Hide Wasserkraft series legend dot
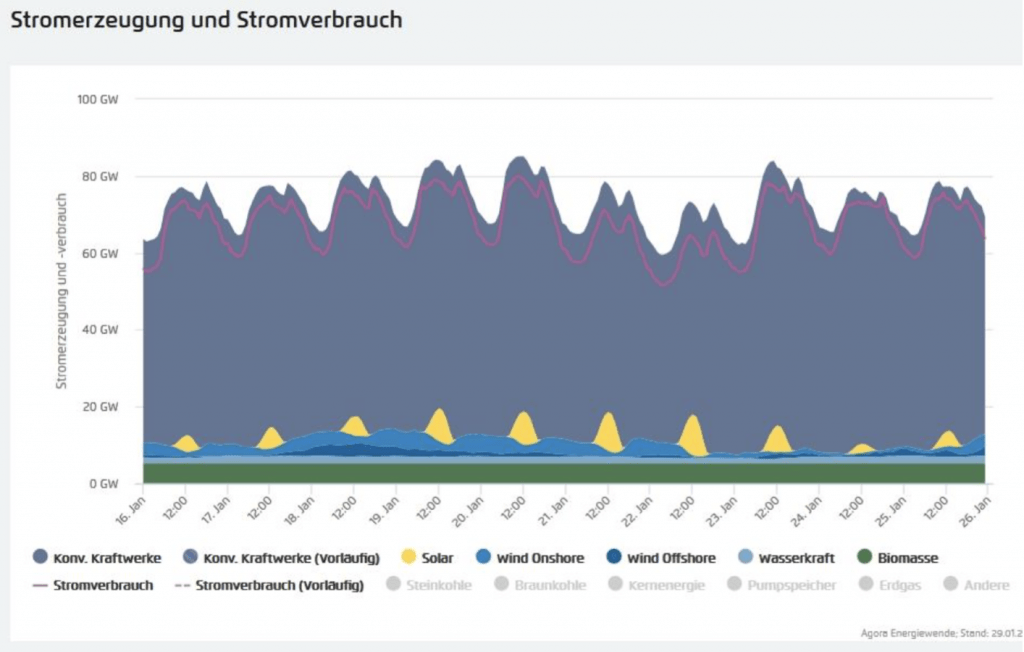1024x652 pixels. pyautogui.click(x=745, y=557)
